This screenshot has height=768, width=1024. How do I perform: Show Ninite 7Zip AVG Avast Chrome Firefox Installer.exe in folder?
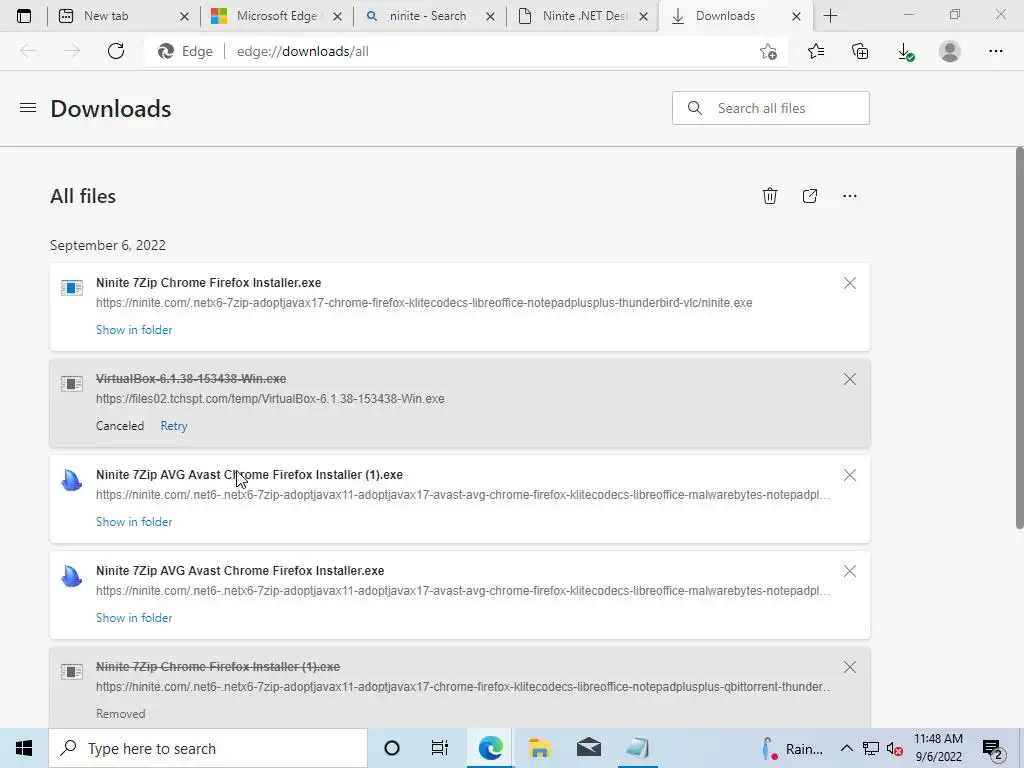point(134,618)
